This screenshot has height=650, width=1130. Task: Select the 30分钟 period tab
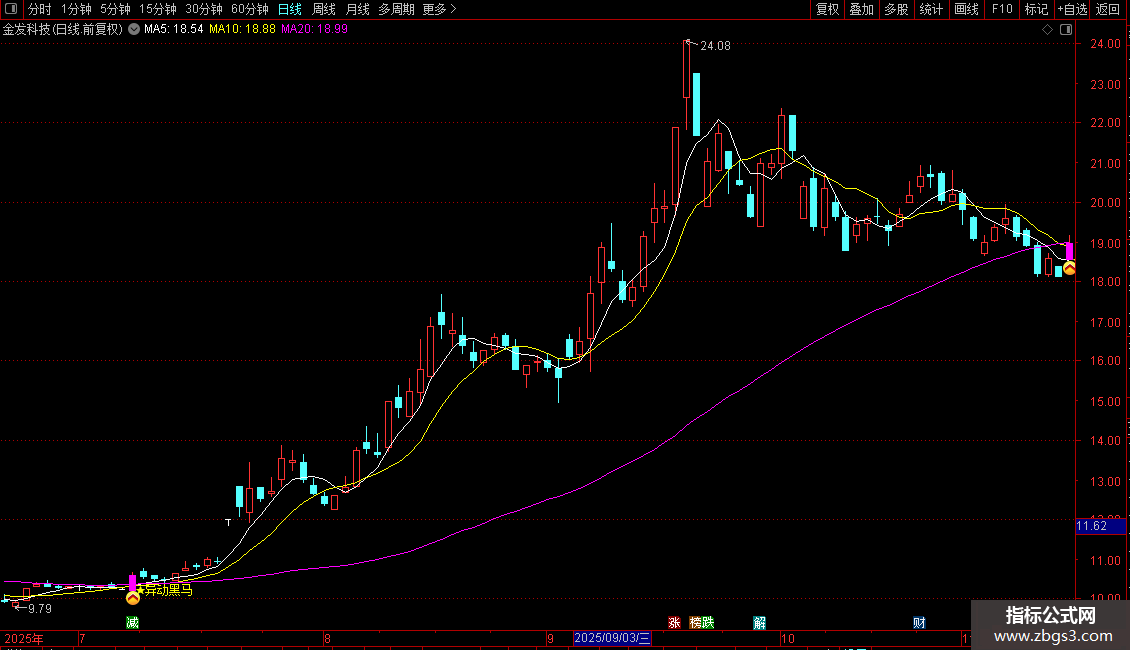pos(204,9)
